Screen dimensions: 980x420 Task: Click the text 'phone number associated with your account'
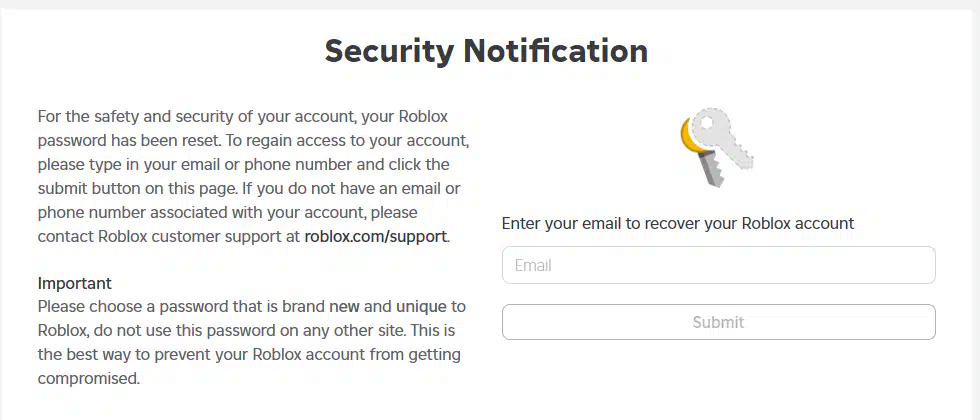coord(202,212)
